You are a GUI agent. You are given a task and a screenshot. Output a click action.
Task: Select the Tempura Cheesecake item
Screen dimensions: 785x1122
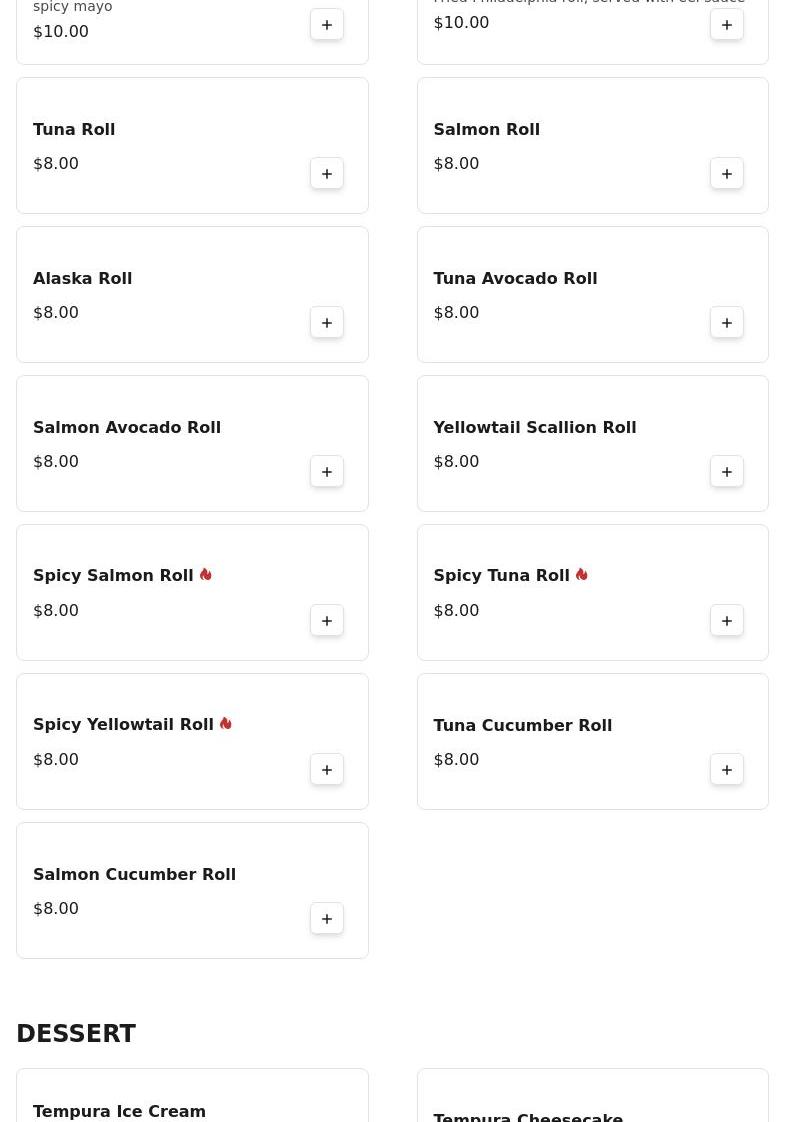(528, 1115)
